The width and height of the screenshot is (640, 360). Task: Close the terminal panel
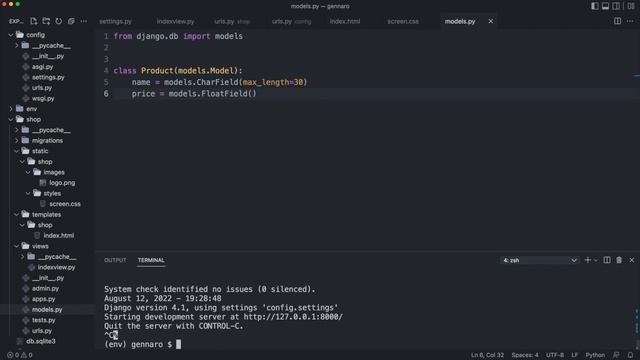[x=632, y=260]
